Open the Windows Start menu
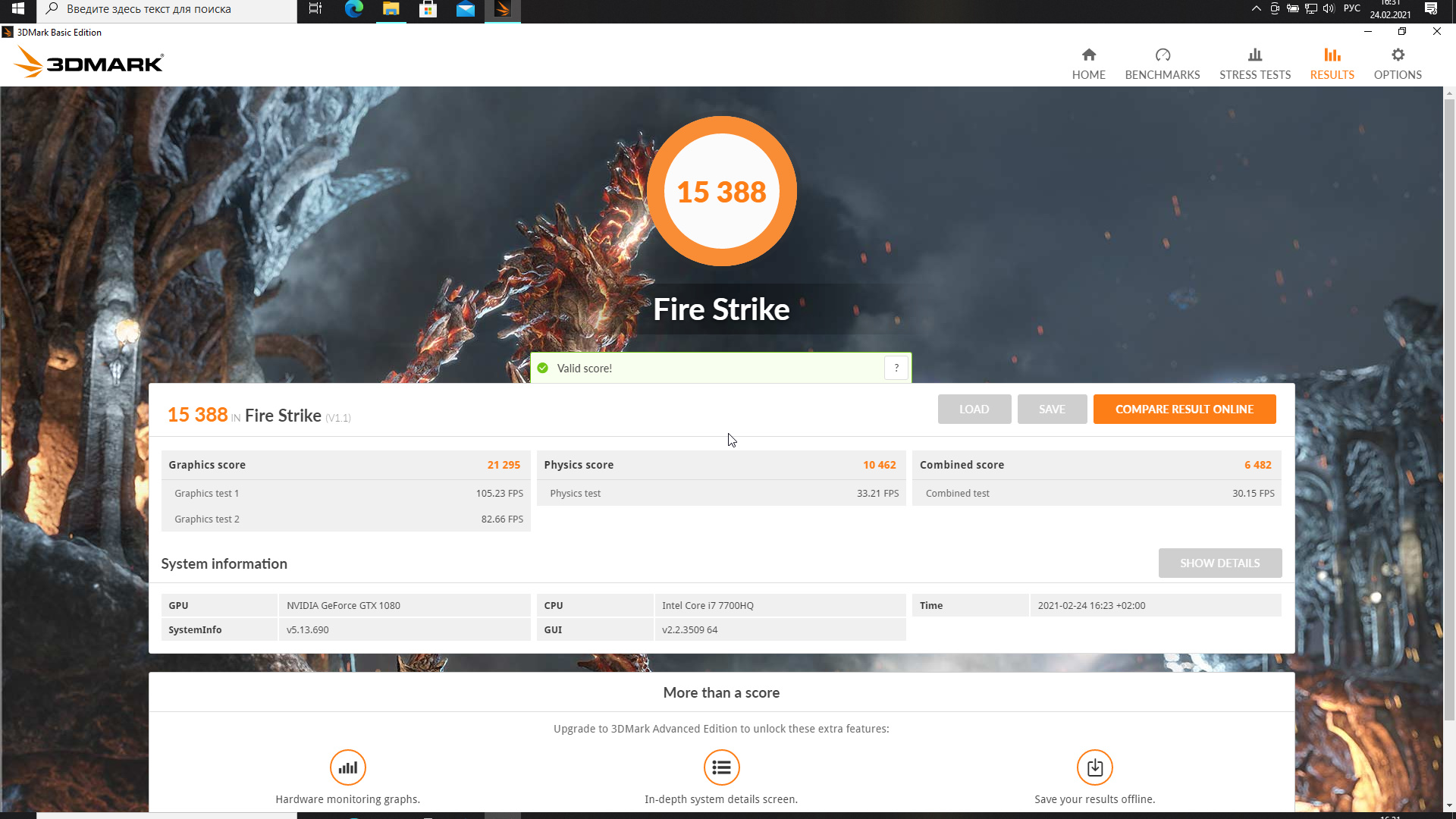The image size is (1456, 819). (x=18, y=9)
